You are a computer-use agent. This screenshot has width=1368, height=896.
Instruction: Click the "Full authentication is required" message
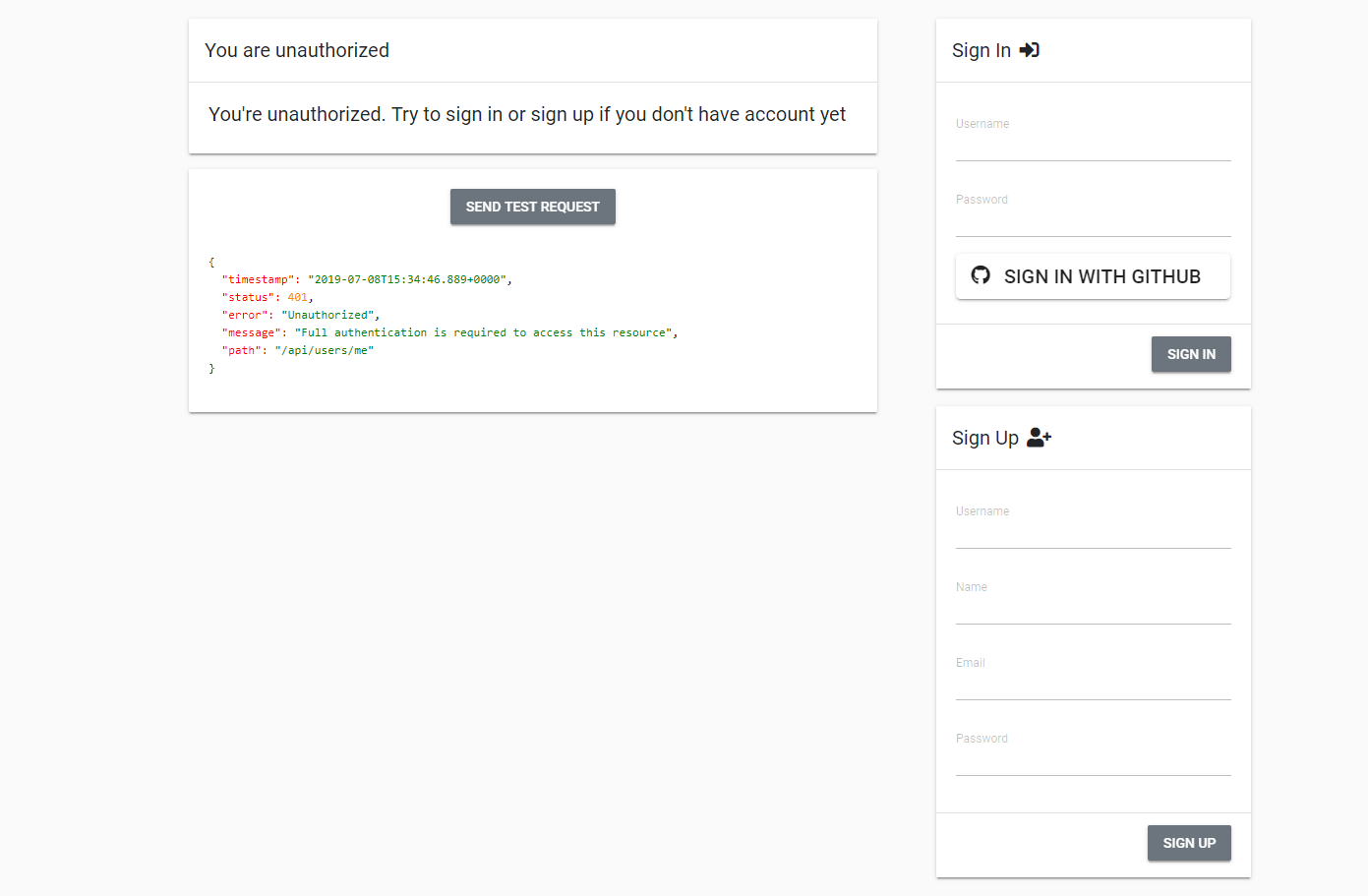tap(486, 332)
